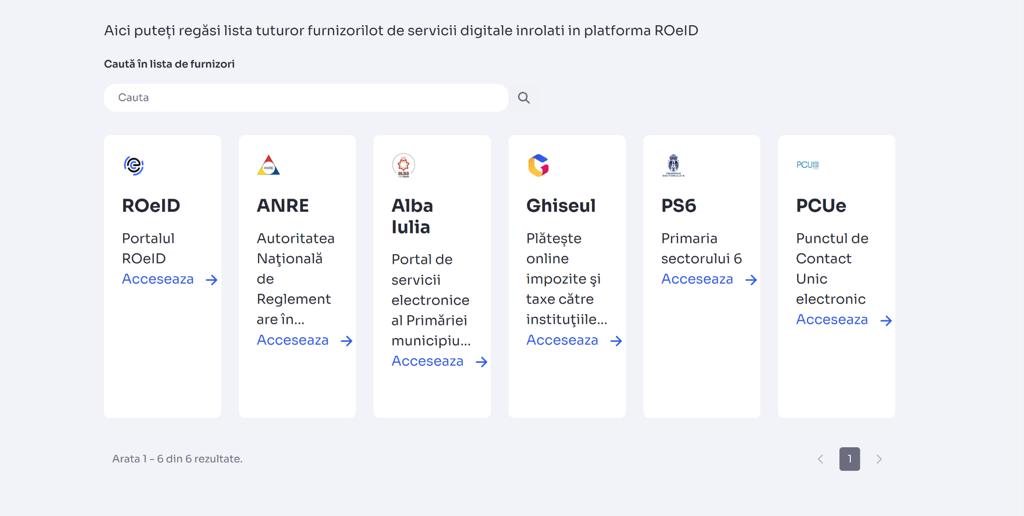Open the PS6 Acceseaza link
This screenshot has height=516, width=1024.
coord(697,279)
